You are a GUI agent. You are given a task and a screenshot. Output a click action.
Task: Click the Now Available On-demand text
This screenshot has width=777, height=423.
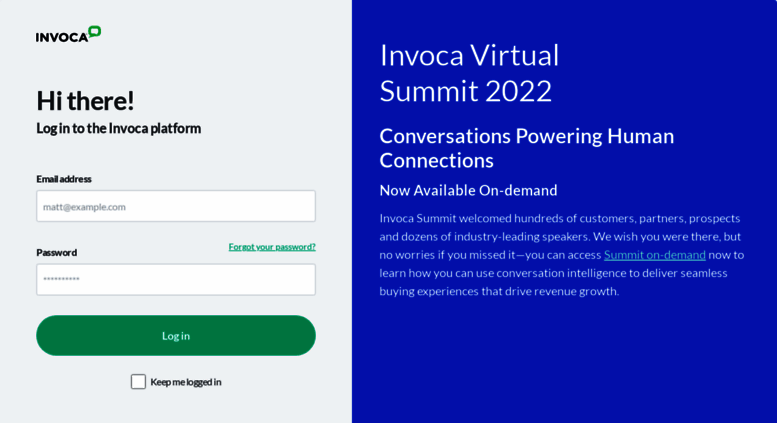[x=468, y=190]
